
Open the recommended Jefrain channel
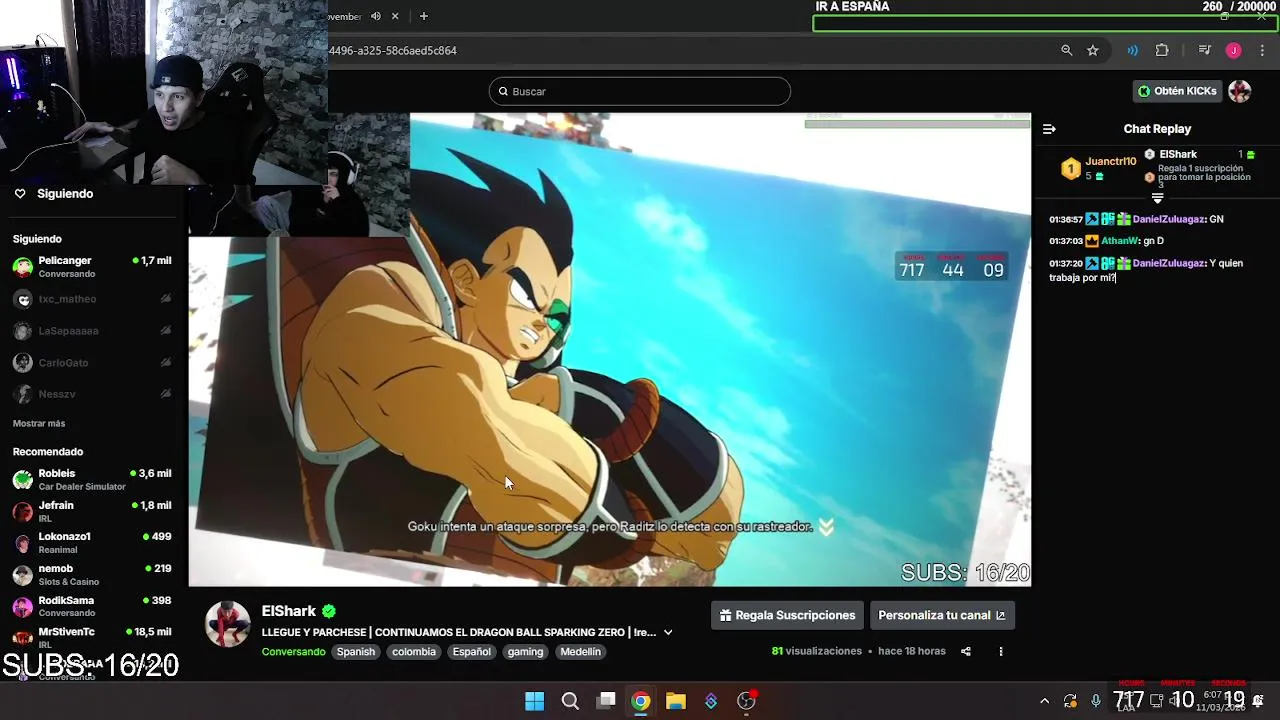coord(94,511)
